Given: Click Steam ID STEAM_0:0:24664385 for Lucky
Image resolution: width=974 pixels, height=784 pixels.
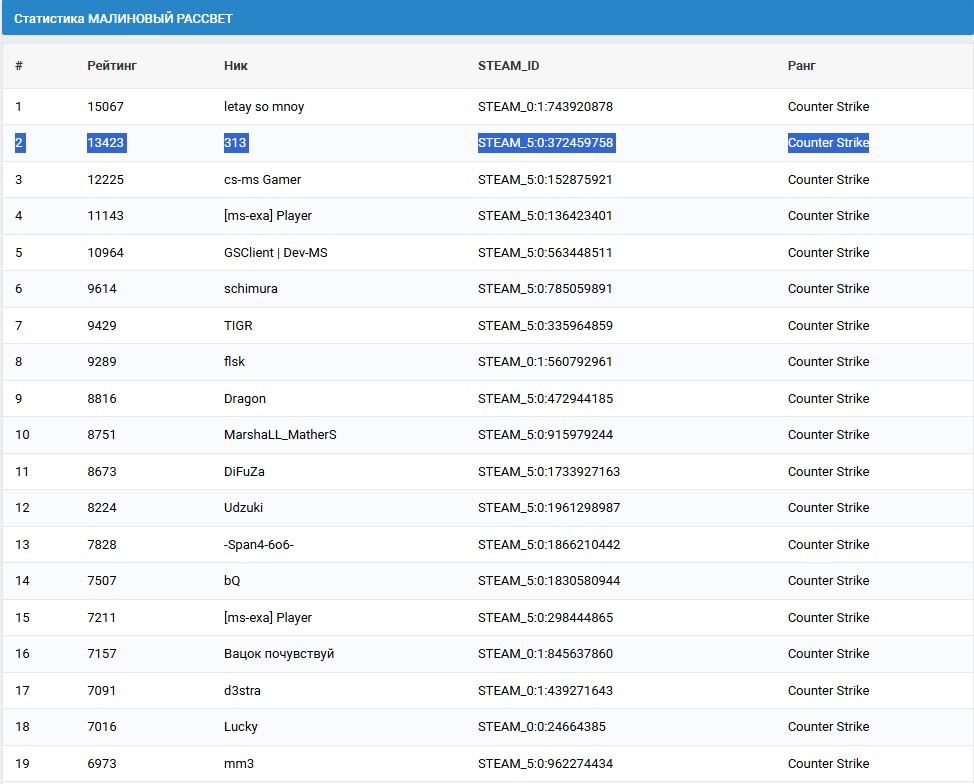Looking at the screenshot, I should pyautogui.click(x=542, y=727).
